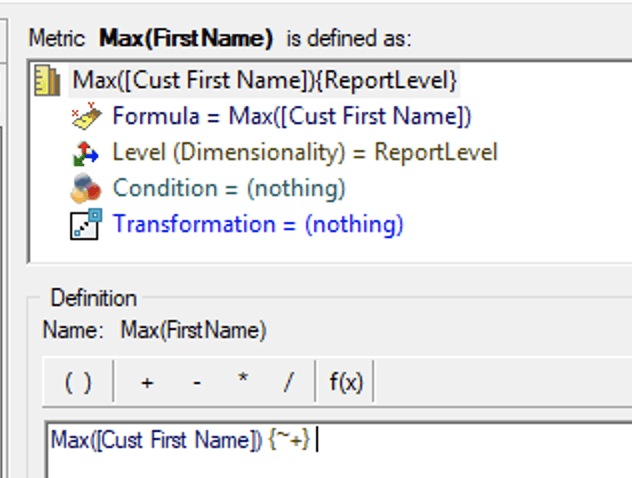Click the Formula component icon
The image size is (632, 478).
86,116
